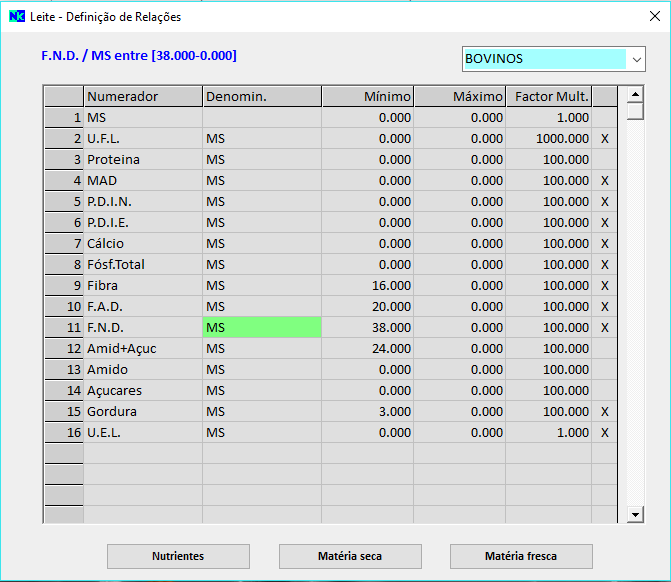Select the U.F.L. factor value 1000.000
The width and height of the screenshot is (671, 582).
point(549,139)
